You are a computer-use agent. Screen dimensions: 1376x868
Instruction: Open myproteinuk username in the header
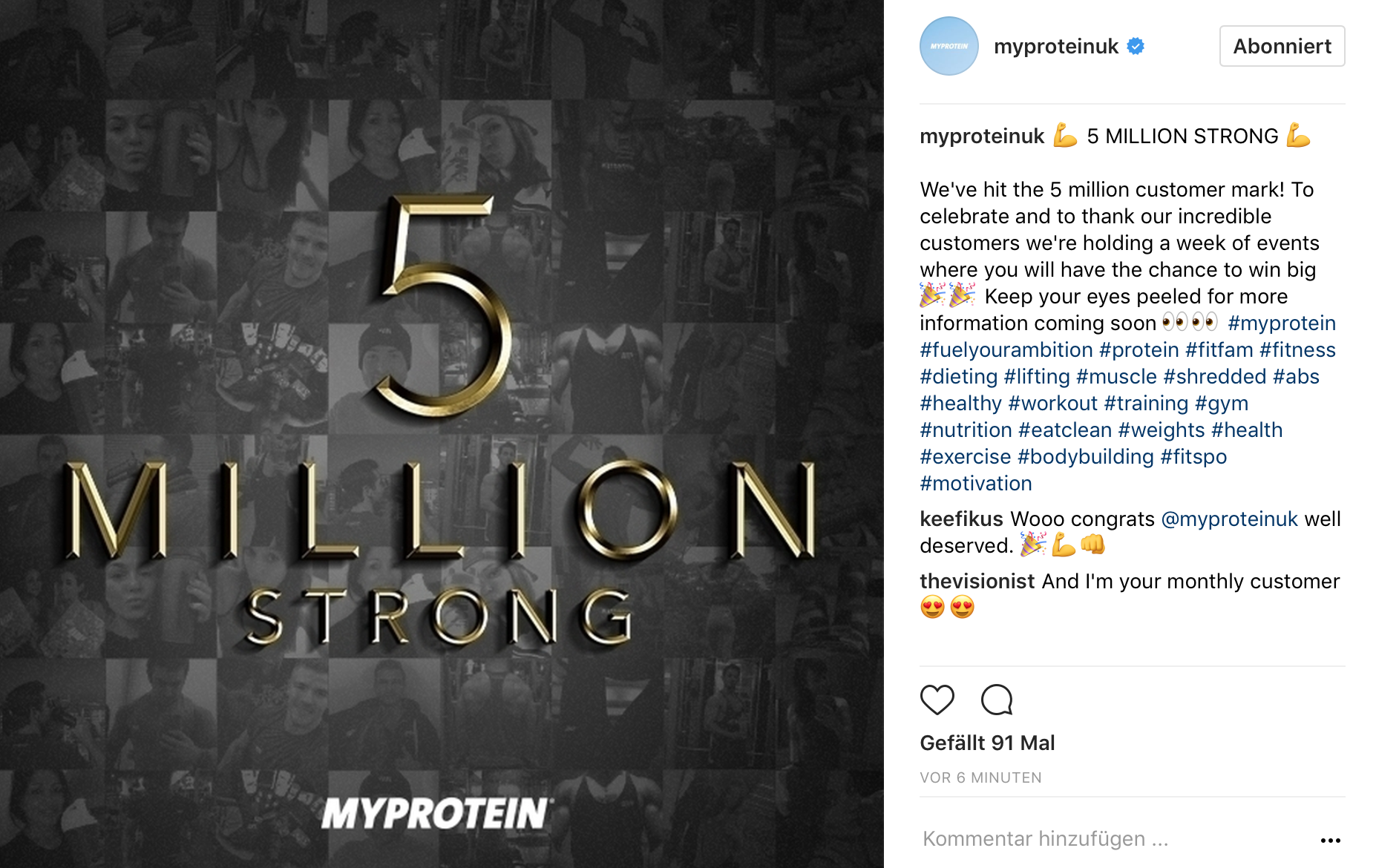point(1055,46)
